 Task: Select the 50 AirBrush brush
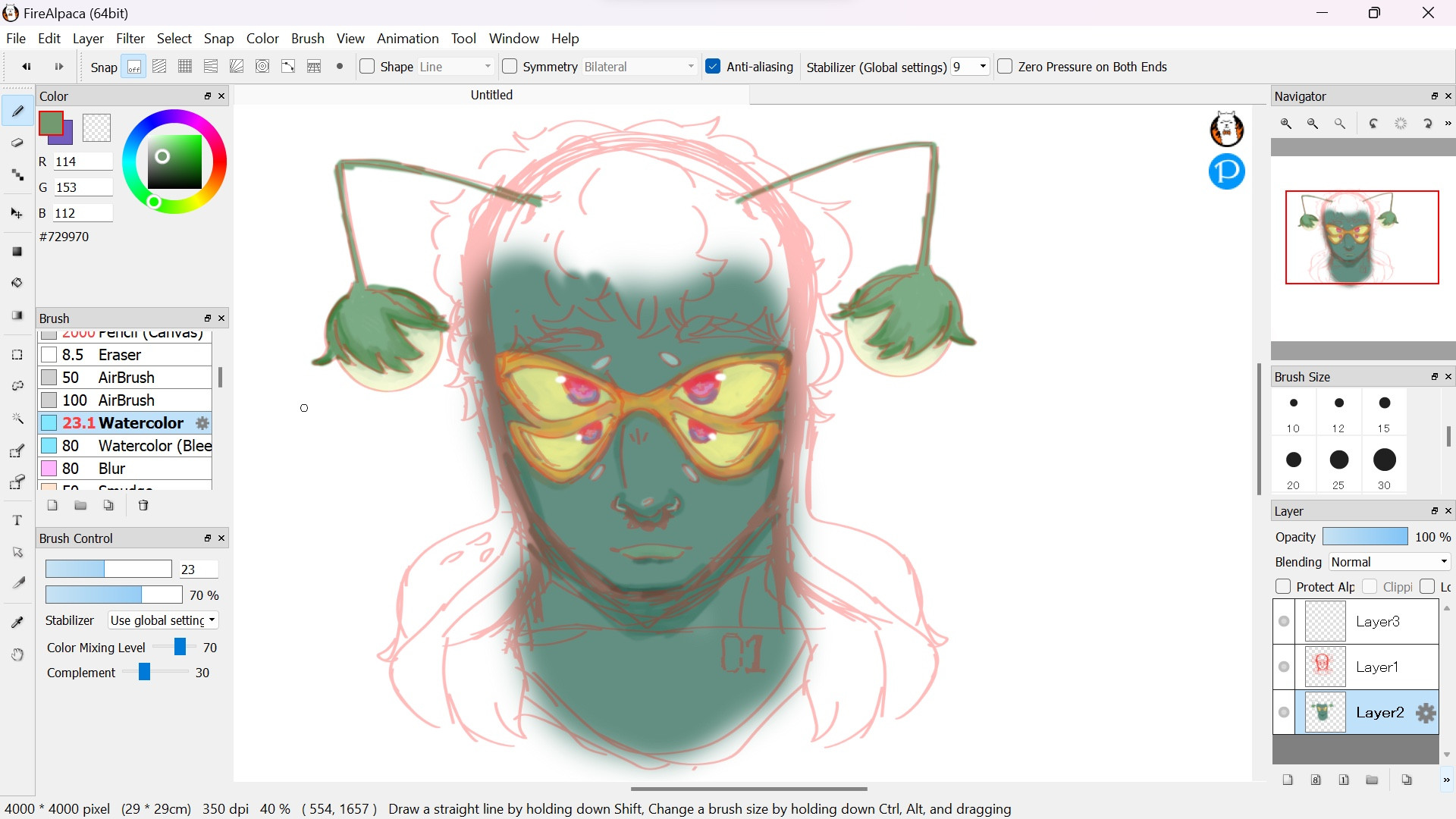pos(125,378)
